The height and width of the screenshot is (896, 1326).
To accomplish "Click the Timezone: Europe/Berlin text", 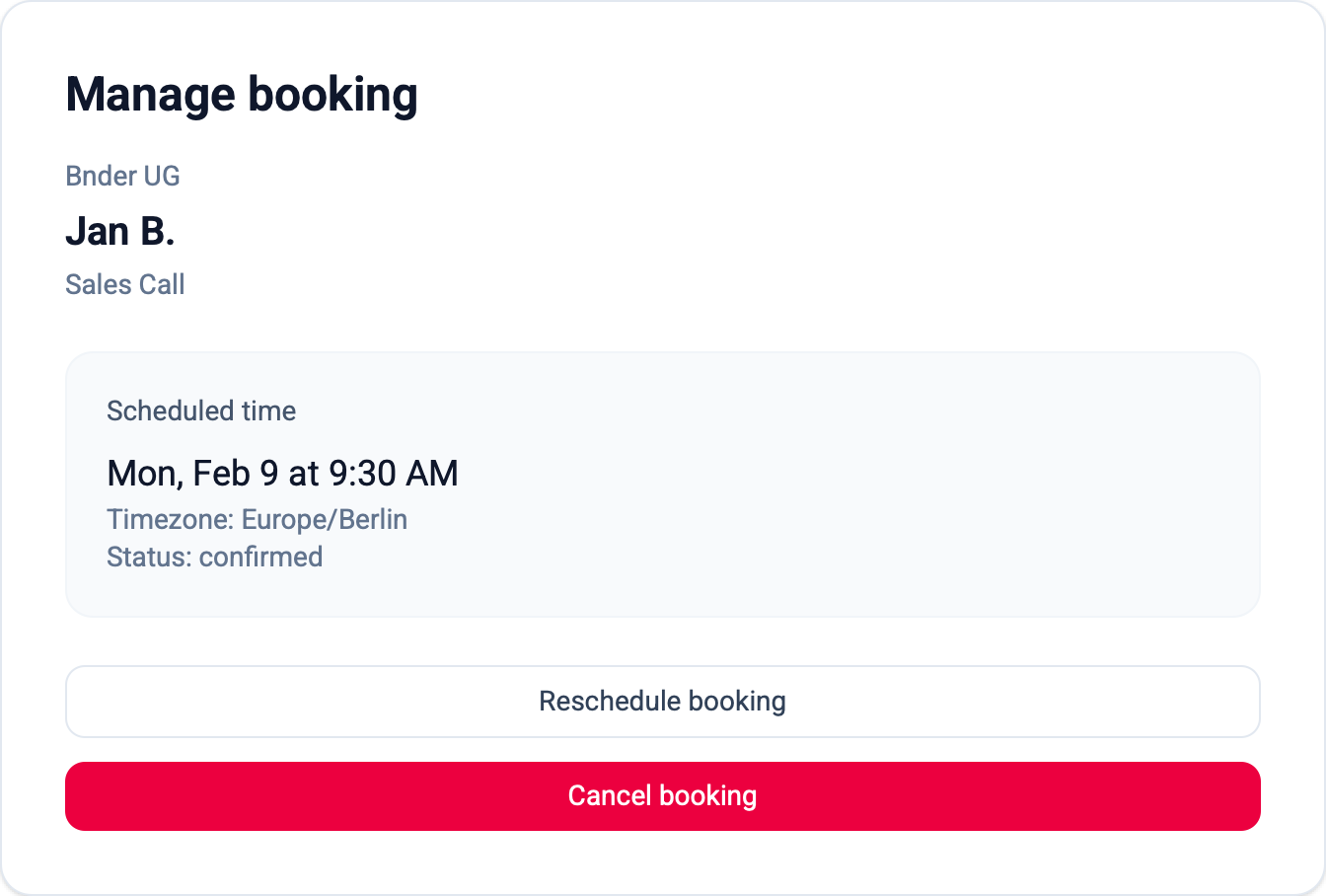I will [x=257, y=519].
